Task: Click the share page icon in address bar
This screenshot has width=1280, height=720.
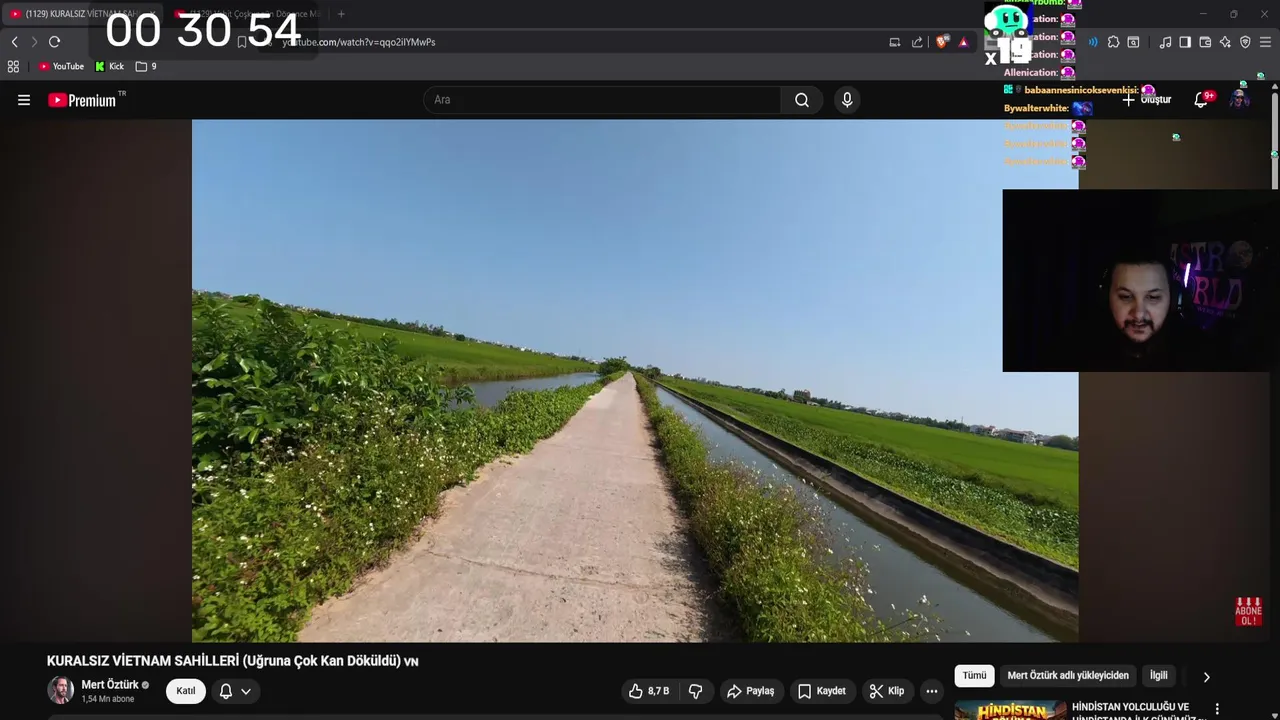Action: tap(917, 42)
